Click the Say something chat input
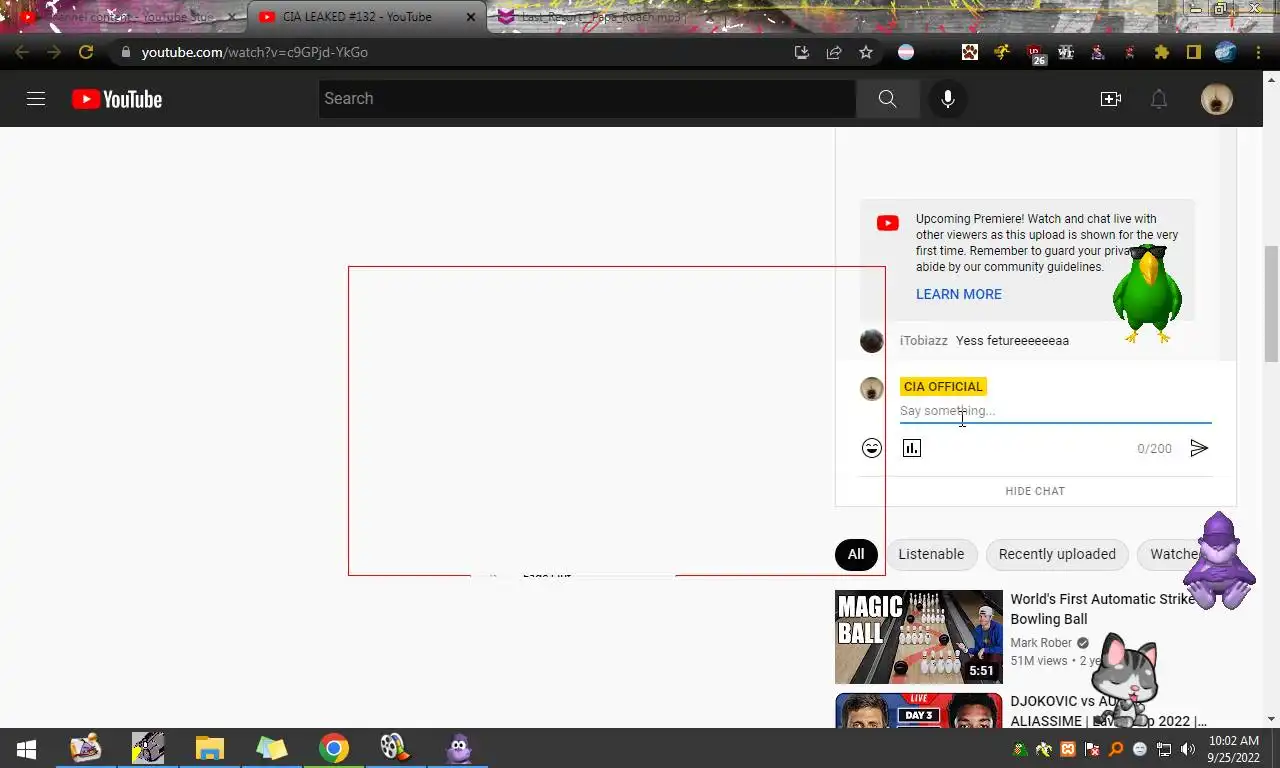 [1055, 411]
